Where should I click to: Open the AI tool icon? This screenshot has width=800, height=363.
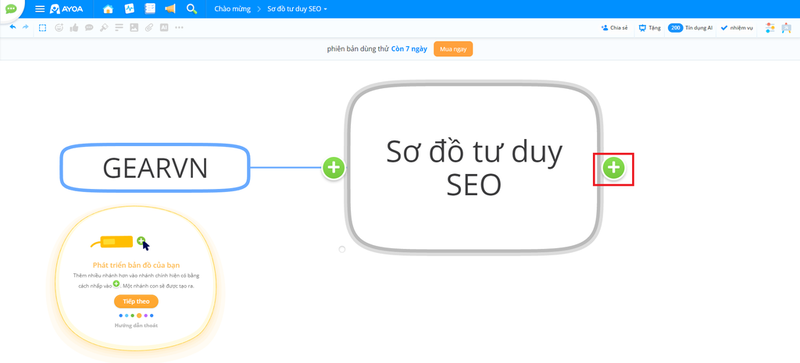pos(164,28)
